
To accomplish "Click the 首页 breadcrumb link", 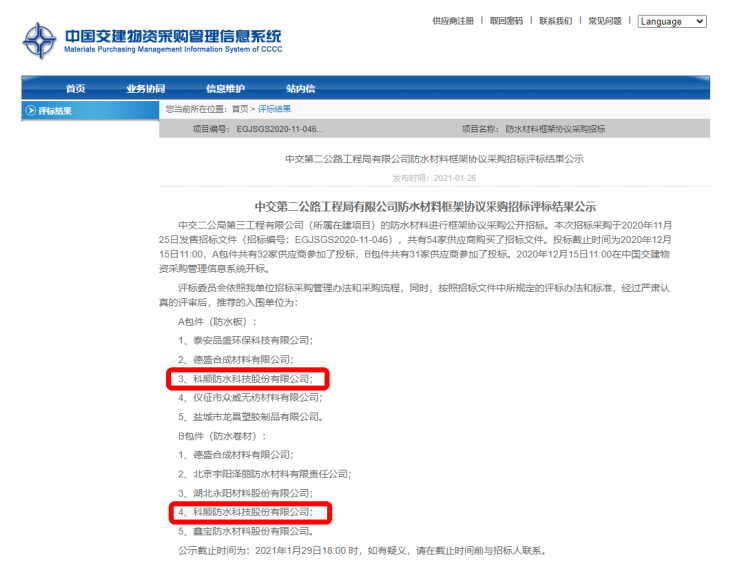I will click(240, 109).
